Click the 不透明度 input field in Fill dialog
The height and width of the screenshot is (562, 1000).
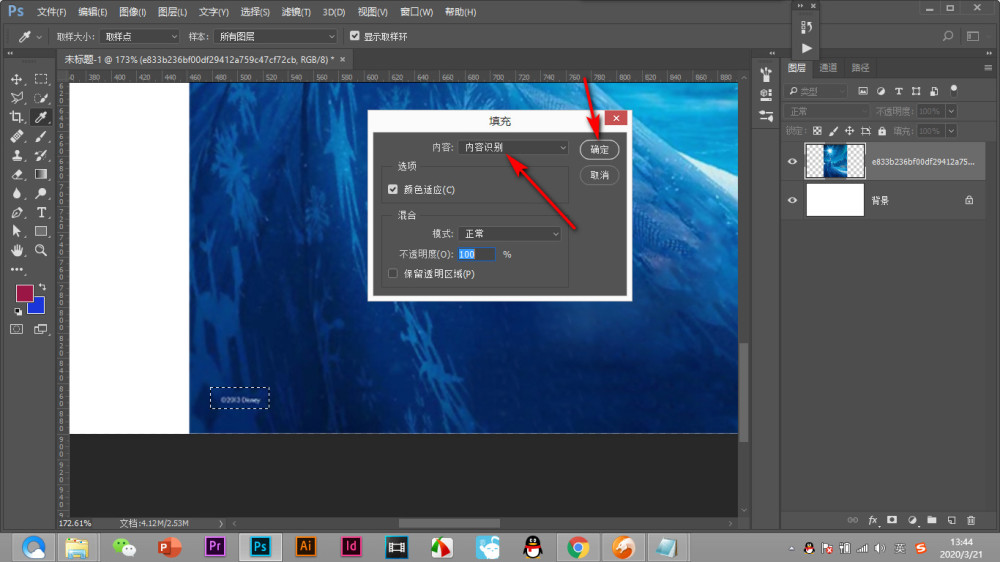(x=476, y=254)
